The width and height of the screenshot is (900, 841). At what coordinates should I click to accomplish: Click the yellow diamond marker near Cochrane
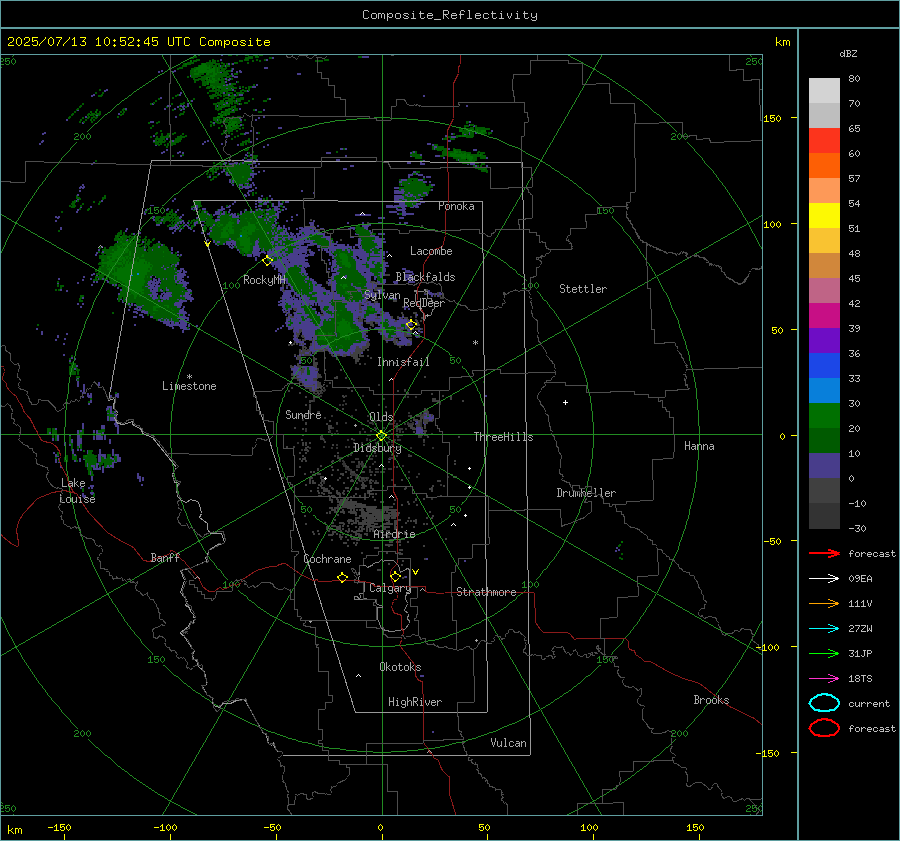click(342, 577)
